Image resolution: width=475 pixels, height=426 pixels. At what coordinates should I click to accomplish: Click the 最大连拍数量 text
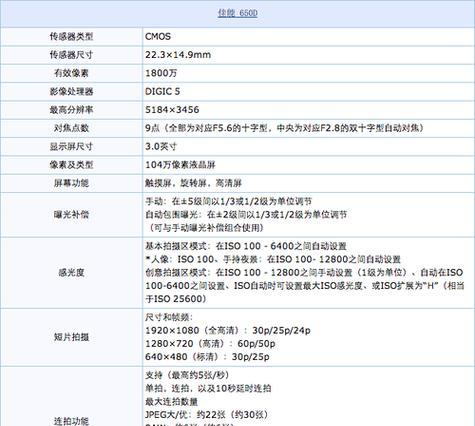tap(171, 402)
